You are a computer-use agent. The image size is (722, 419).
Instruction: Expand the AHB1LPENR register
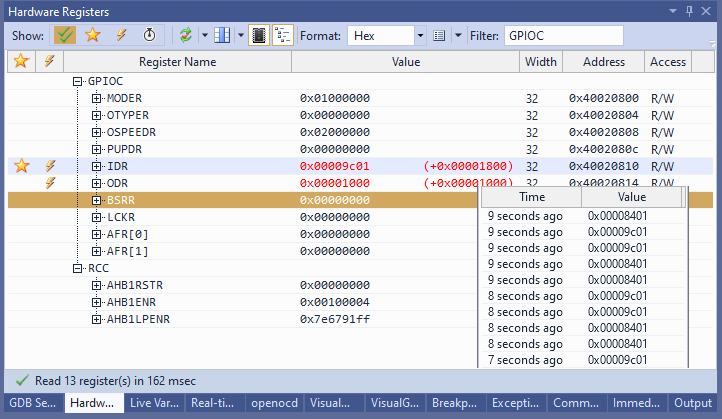point(96,320)
